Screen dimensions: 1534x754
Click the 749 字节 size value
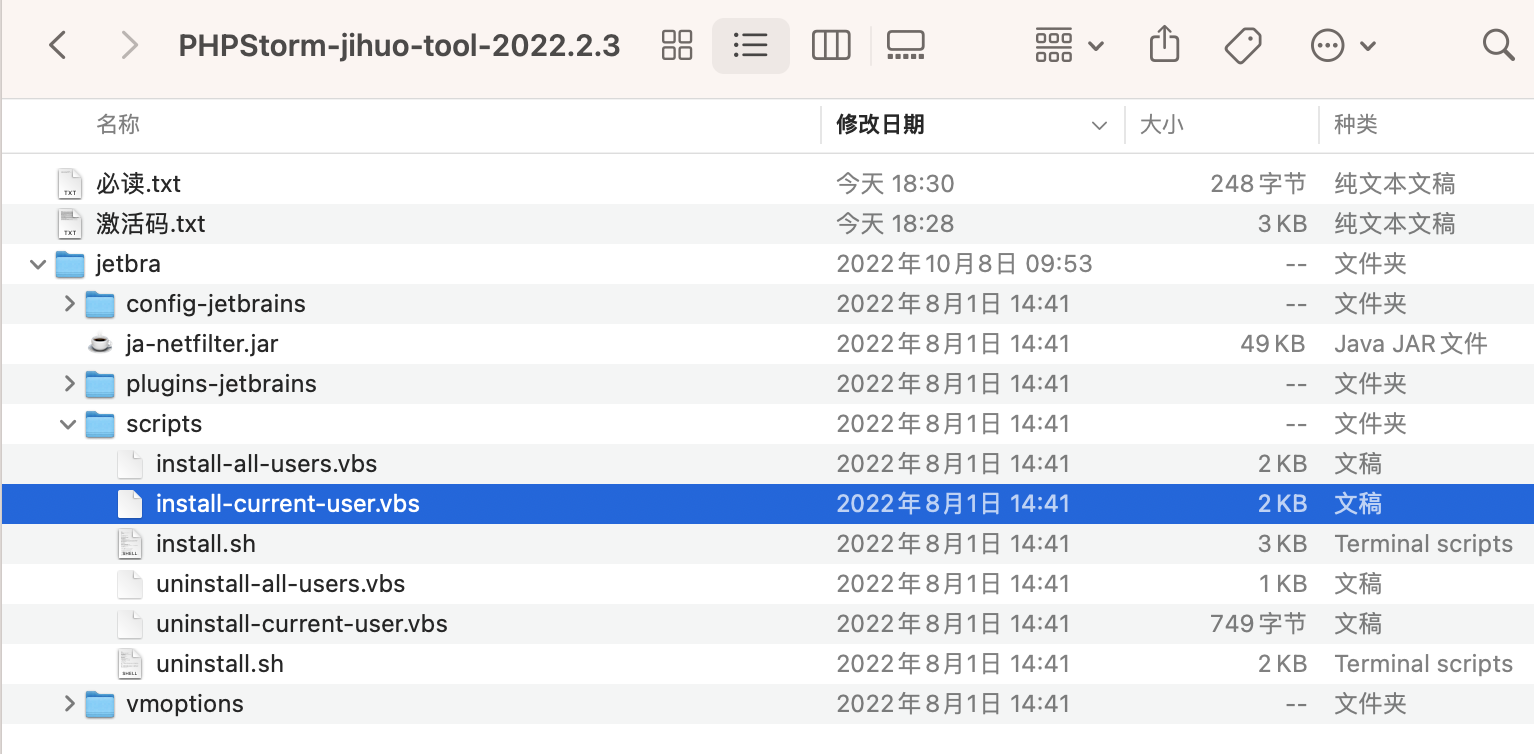[1258, 624]
